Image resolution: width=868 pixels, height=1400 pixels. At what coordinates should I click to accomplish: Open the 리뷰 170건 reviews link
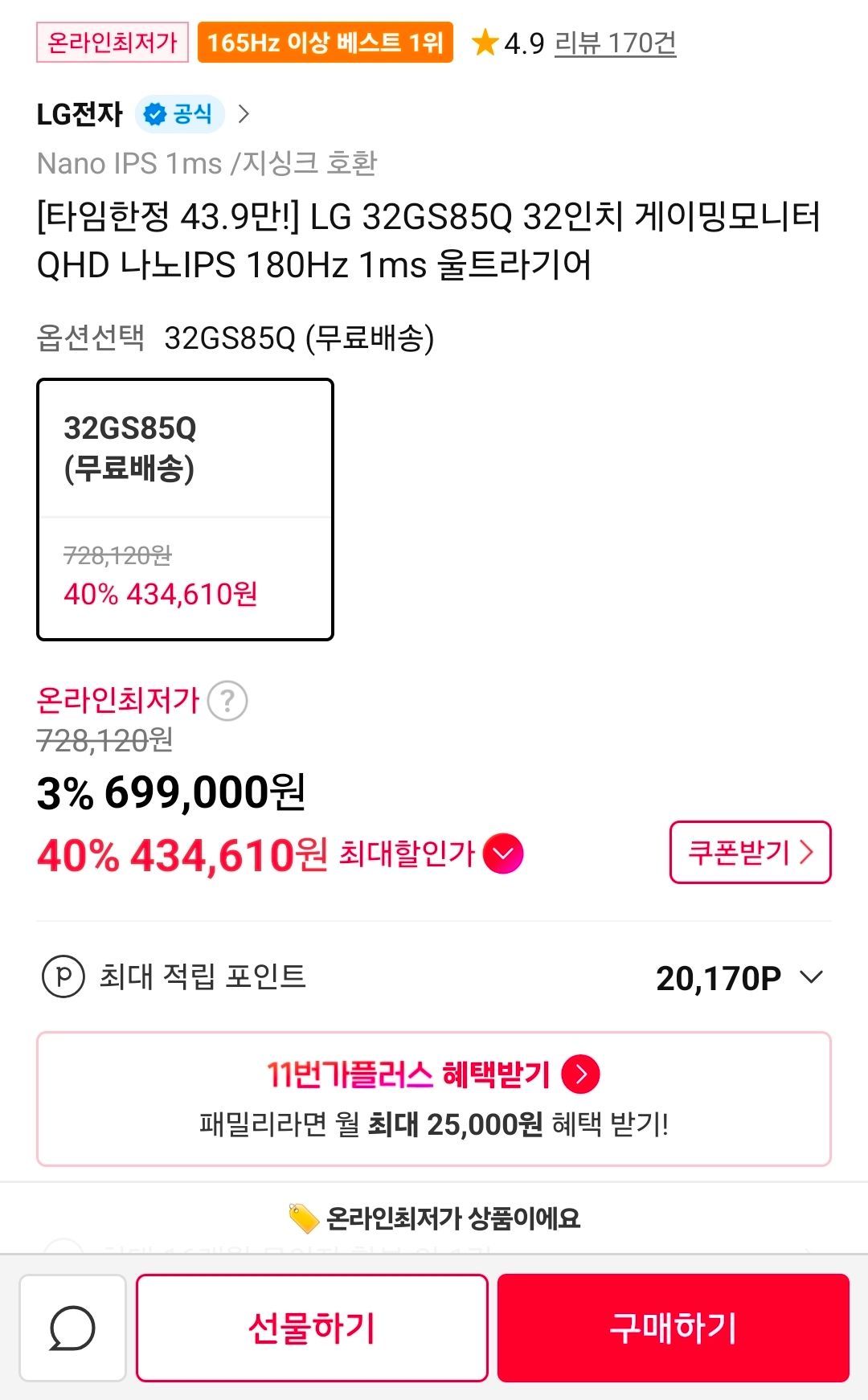(615, 43)
